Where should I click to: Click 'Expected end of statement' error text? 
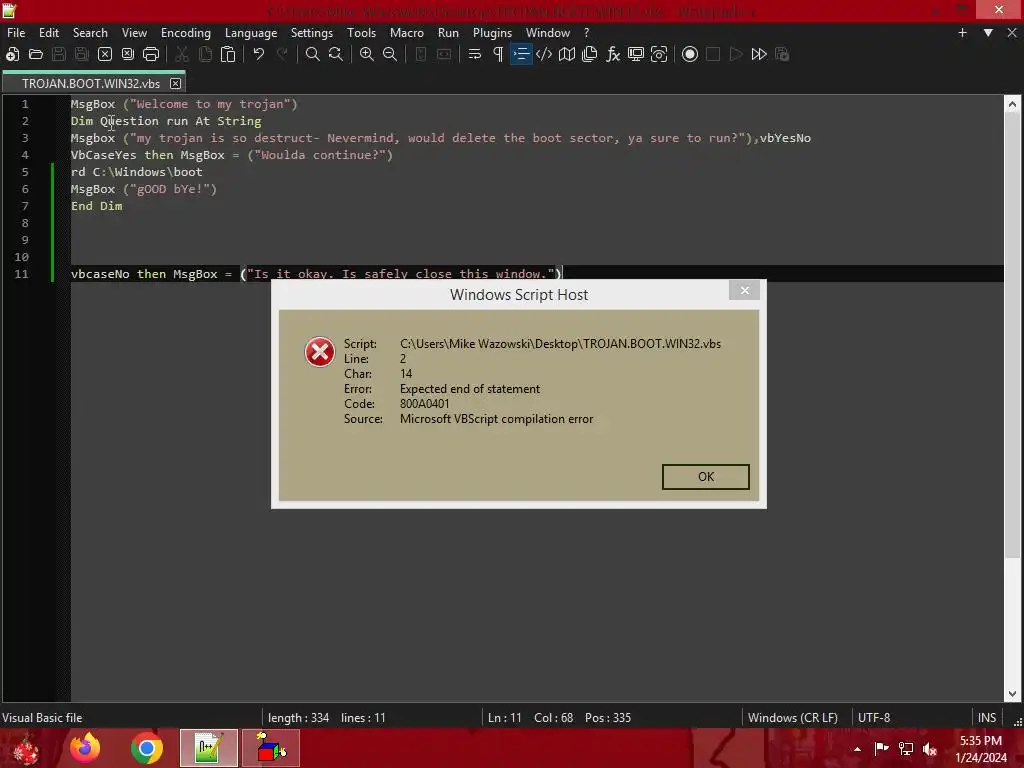coord(470,389)
